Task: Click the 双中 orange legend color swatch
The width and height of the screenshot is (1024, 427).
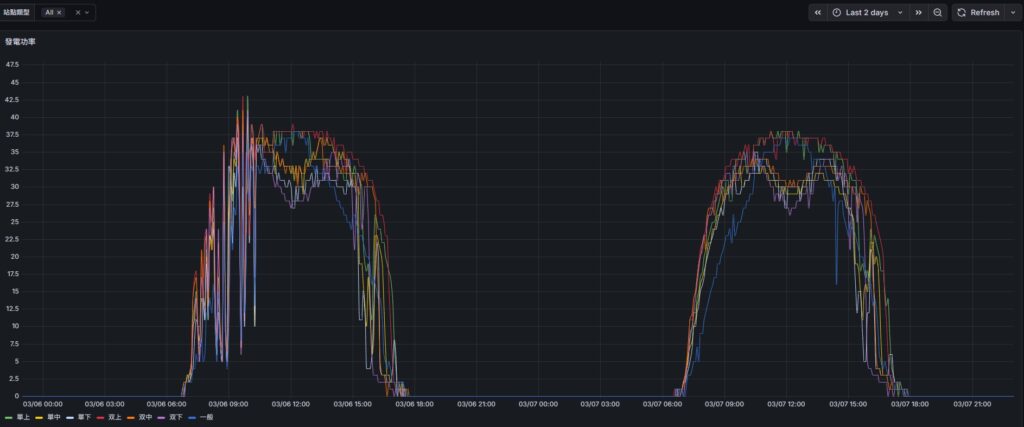Action: 131,417
